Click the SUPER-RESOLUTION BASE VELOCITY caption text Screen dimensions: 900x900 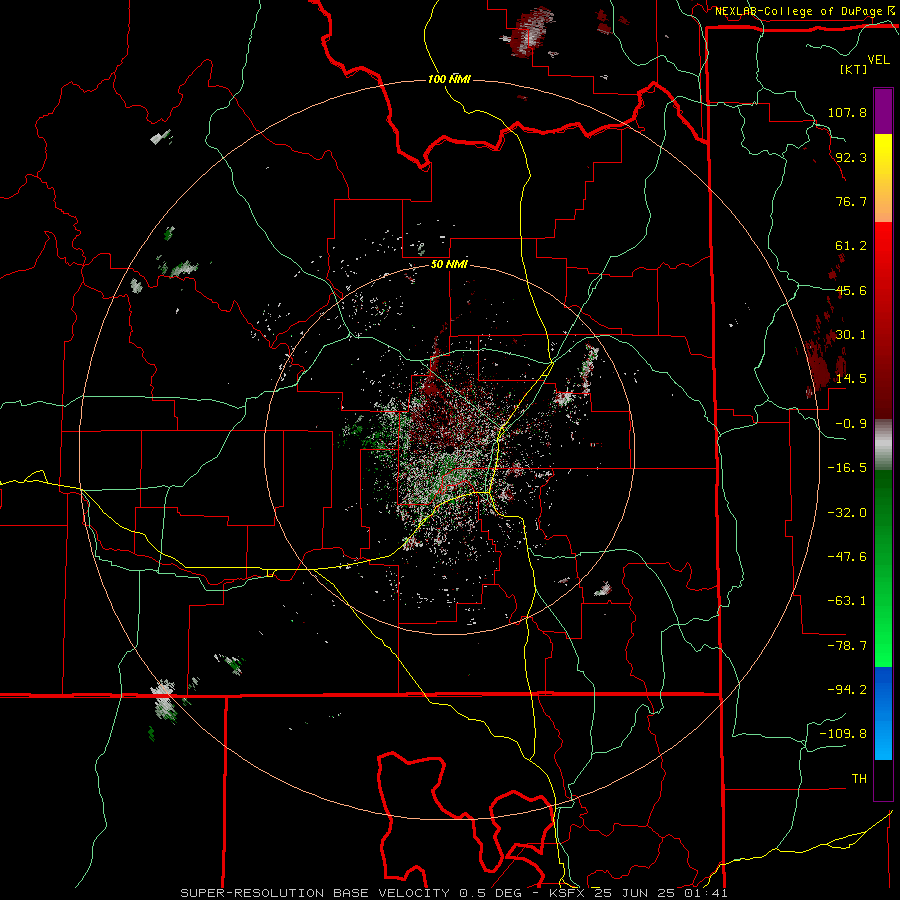[x=315, y=893]
